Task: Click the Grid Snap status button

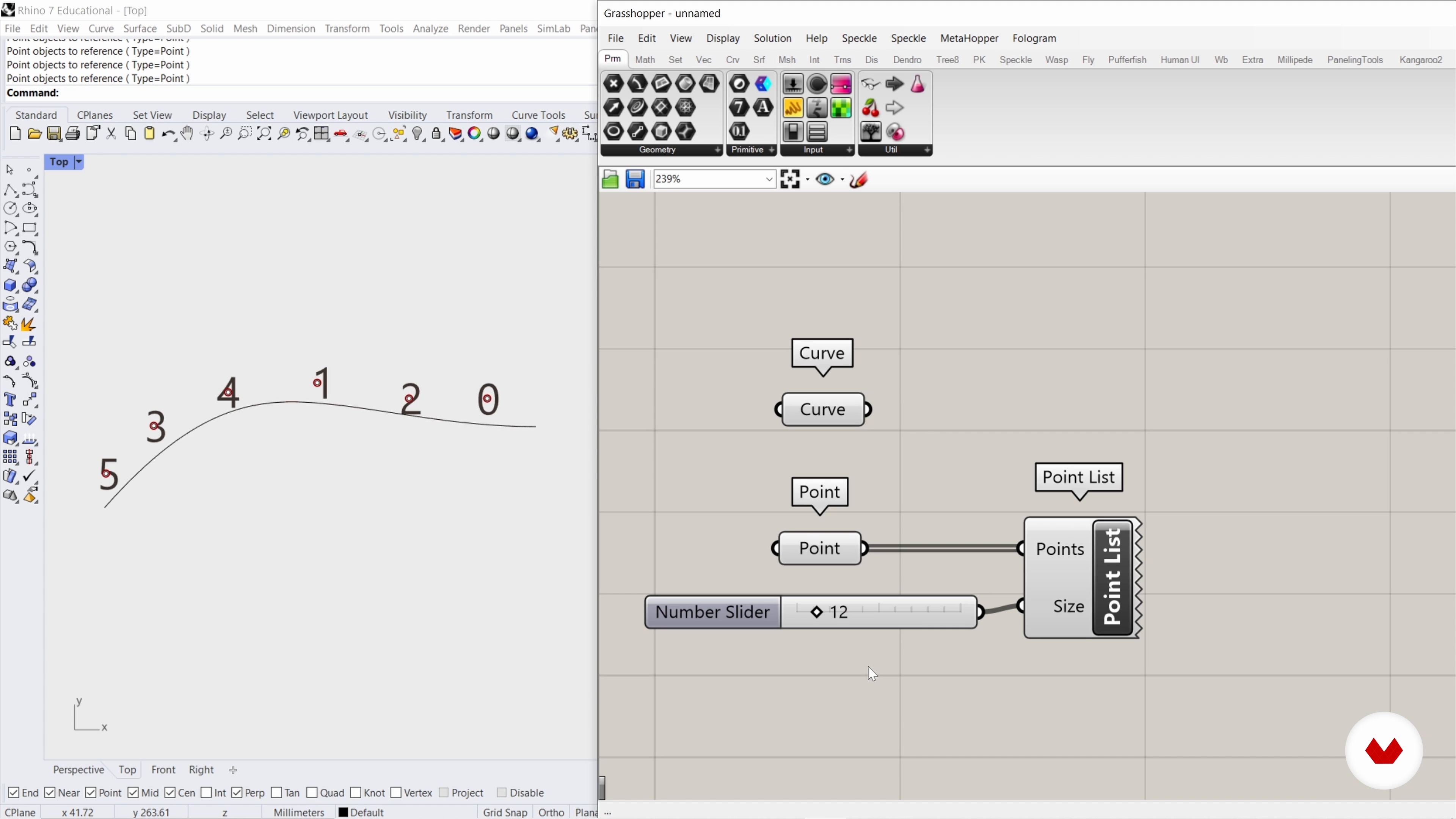Action: coord(505,812)
